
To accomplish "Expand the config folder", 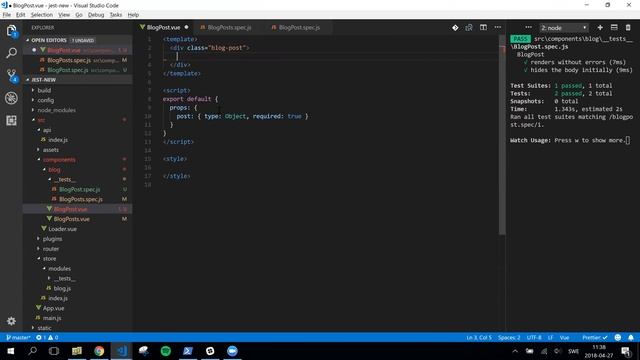I will click(45, 100).
